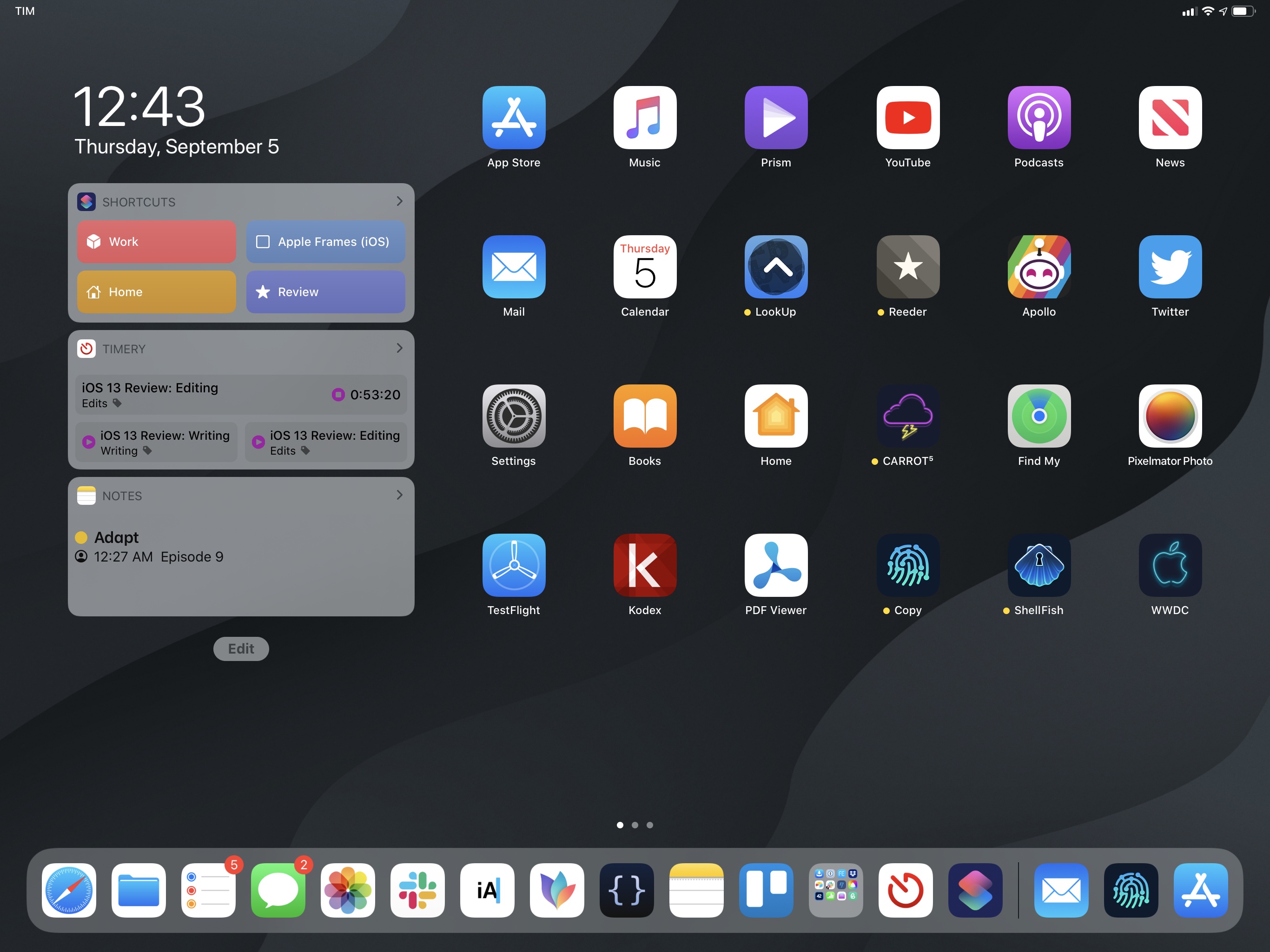
Task: Launch YouTube from the home screen
Action: coord(908,118)
